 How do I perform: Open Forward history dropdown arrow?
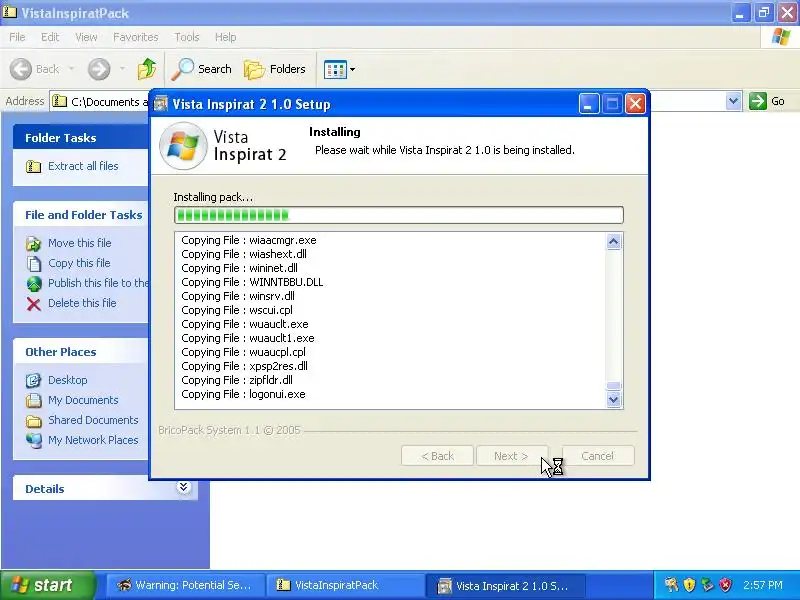point(122,68)
